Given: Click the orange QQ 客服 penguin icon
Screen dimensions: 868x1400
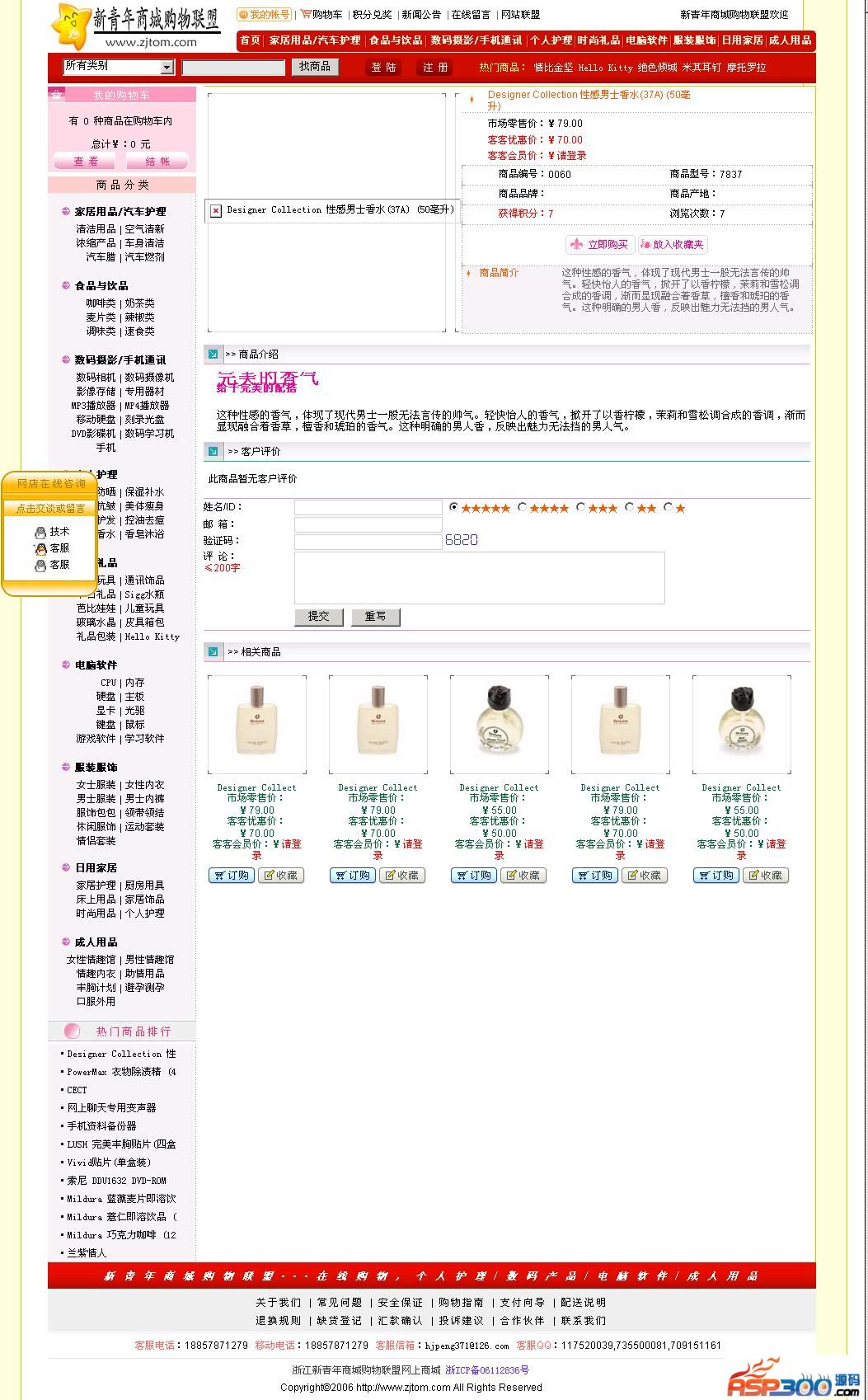Looking at the screenshot, I should tap(40, 548).
